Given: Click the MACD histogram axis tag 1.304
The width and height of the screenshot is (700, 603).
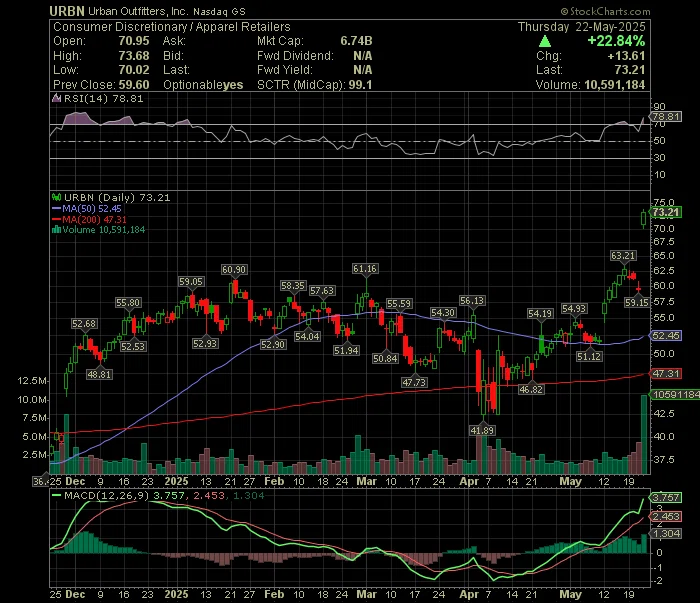Looking at the screenshot, I should [x=666, y=533].
